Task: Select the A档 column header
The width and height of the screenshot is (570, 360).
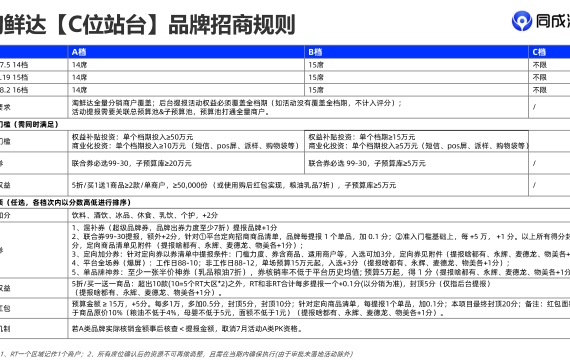Action: pos(186,52)
